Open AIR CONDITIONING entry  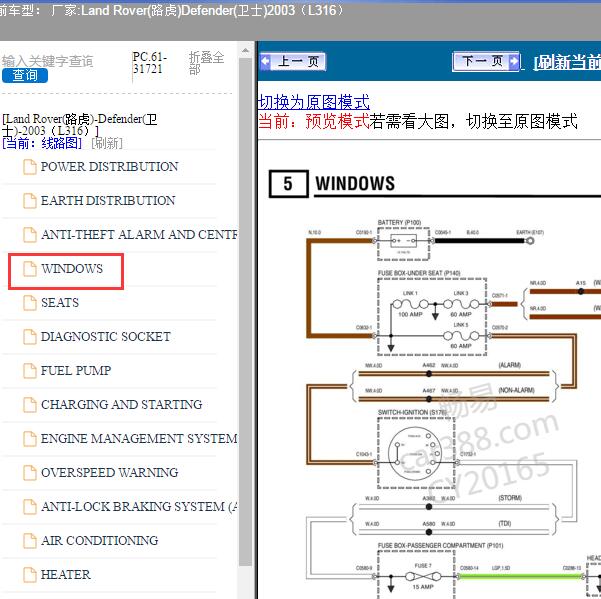[100, 540]
